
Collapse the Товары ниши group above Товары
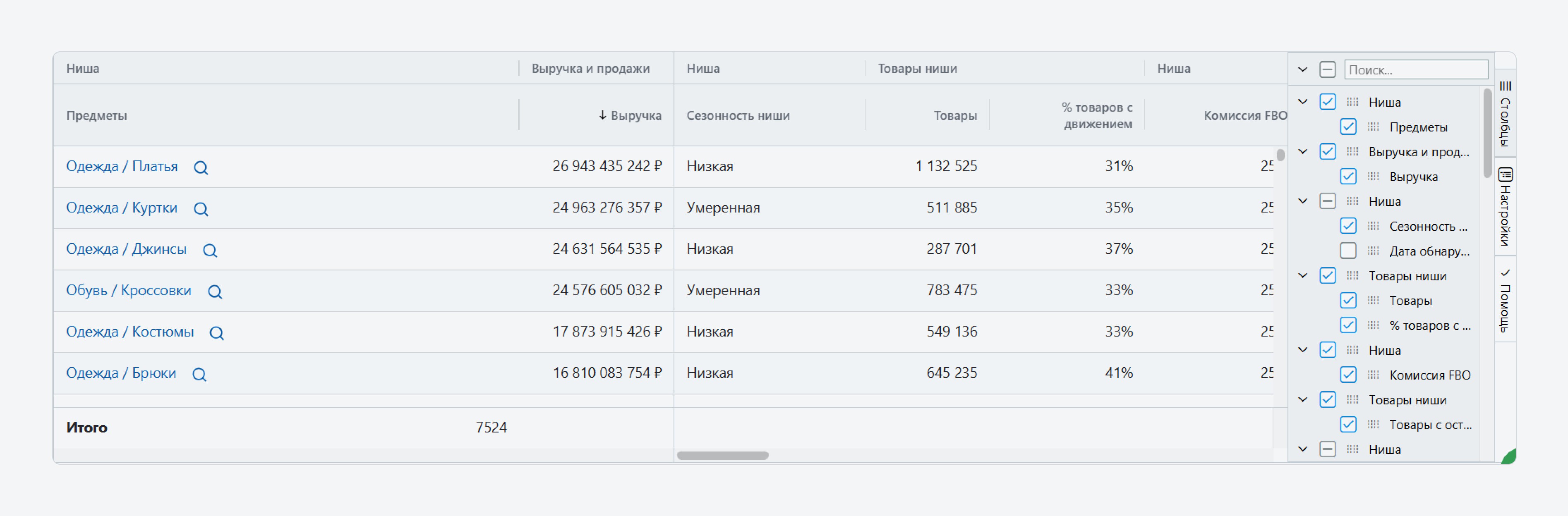click(1303, 276)
